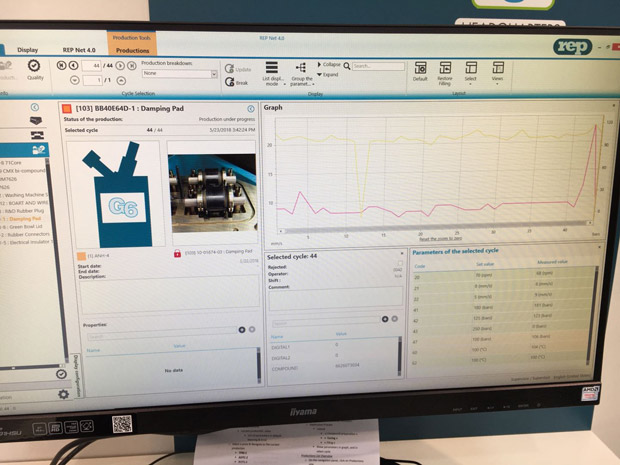The height and width of the screenshot is (465, 620).
Task: Select the Washing Machine list item
Action: (x=24, y=195)
